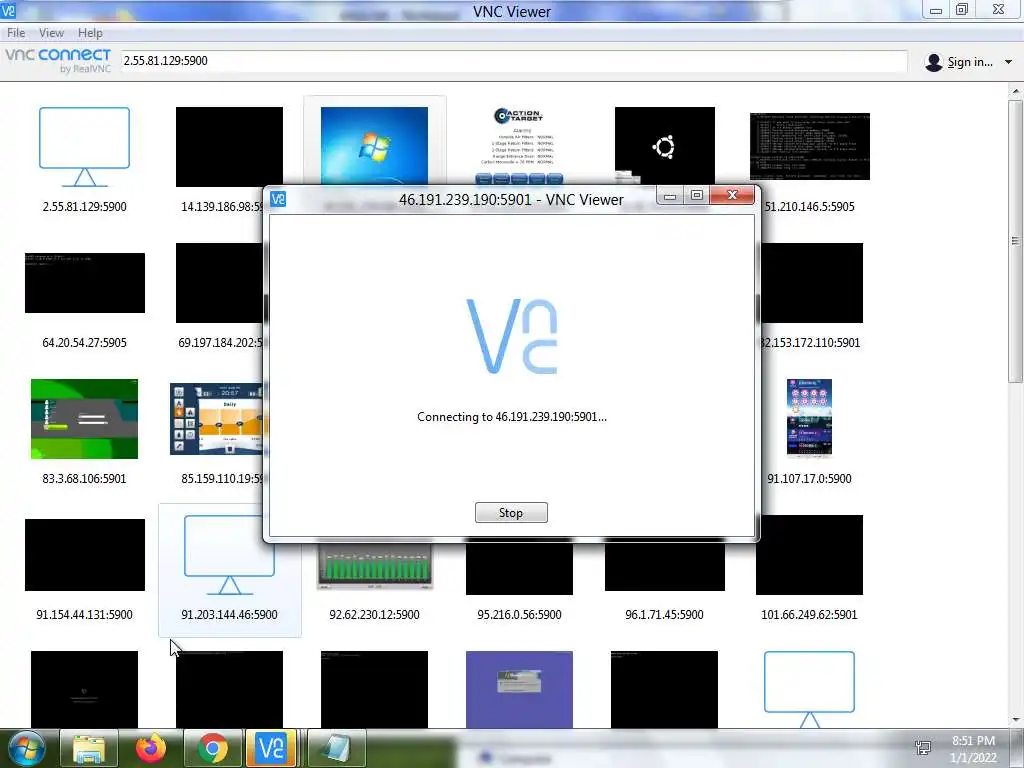Select the 91.107.17.0:5900 game thumbnail
The image size is (1024, 768).
[x=809, y=417]
